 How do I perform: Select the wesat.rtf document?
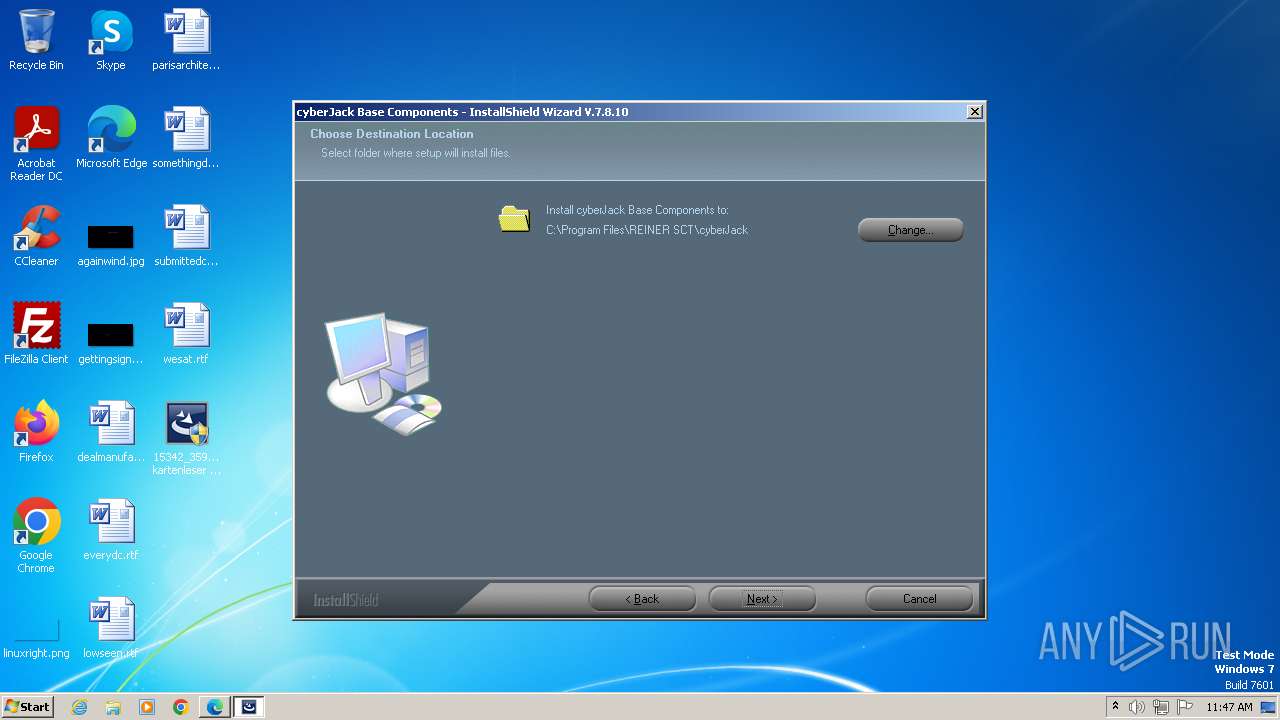pos(186,334)
